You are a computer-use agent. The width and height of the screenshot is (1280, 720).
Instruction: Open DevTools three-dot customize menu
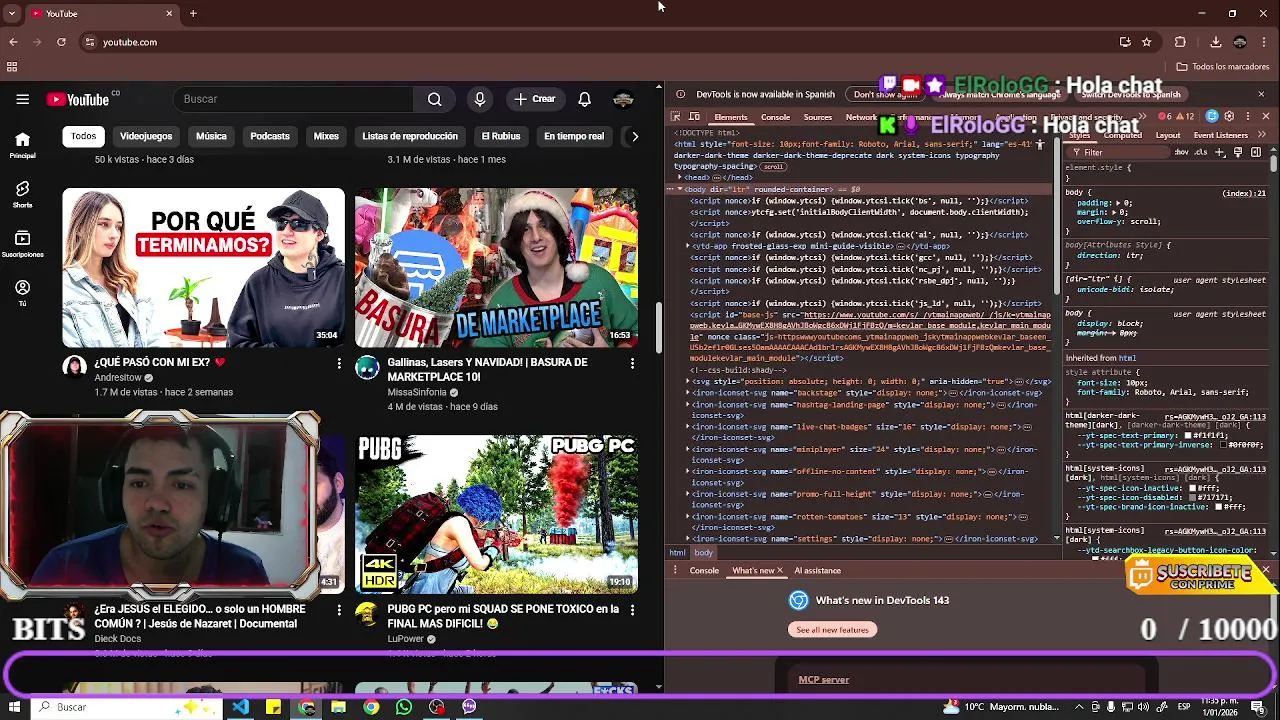[x=1246, y=117]
